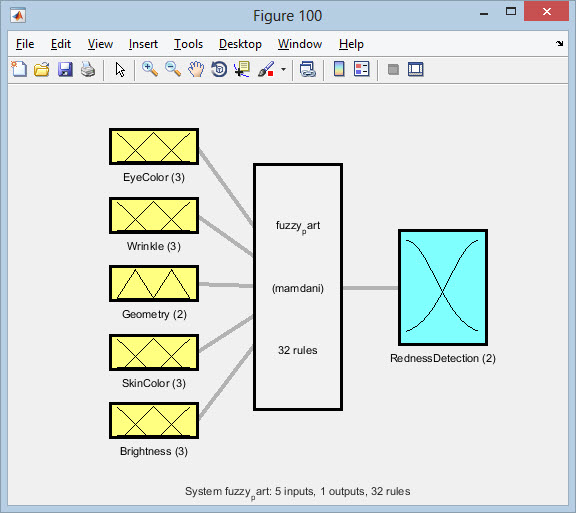The width and height of the screenshot is (576, 513).
Task: Select the Edit Plot arrow tool
Action: tap(120, 69)
